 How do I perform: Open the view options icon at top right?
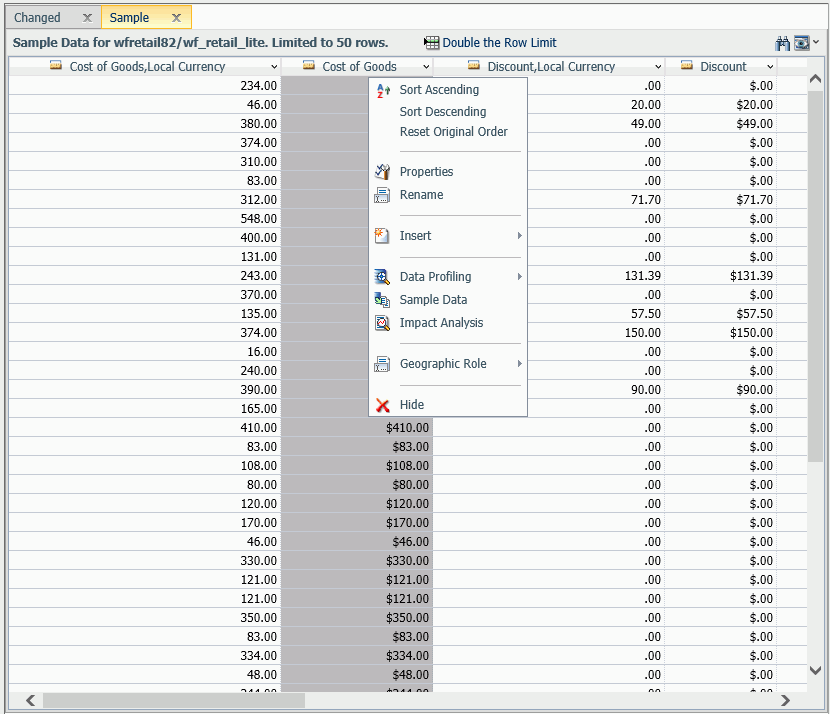[x=802, y=43]
